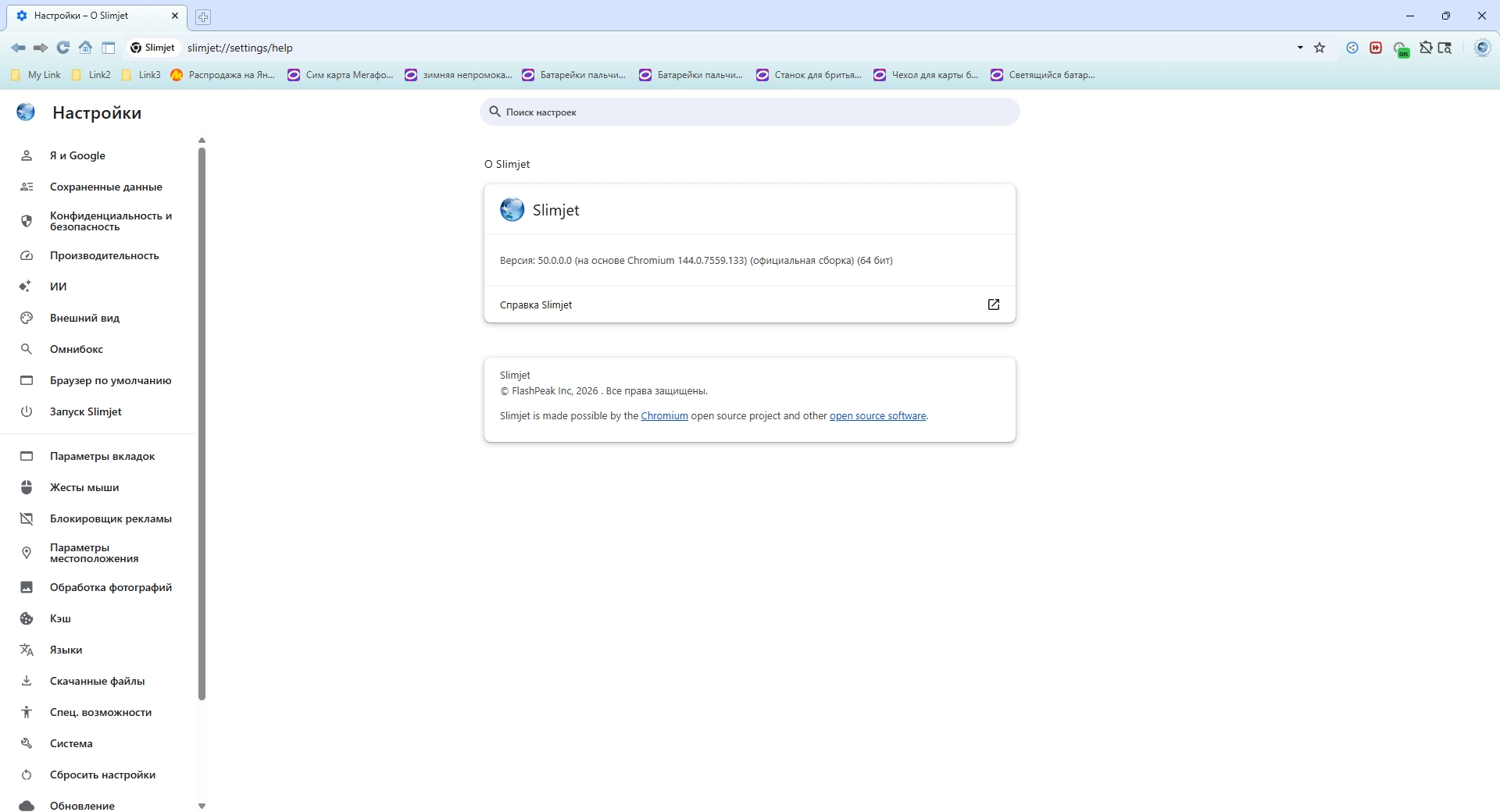
Task: Open the Светящийся батар... bookmark
Action: [1043, 75]
